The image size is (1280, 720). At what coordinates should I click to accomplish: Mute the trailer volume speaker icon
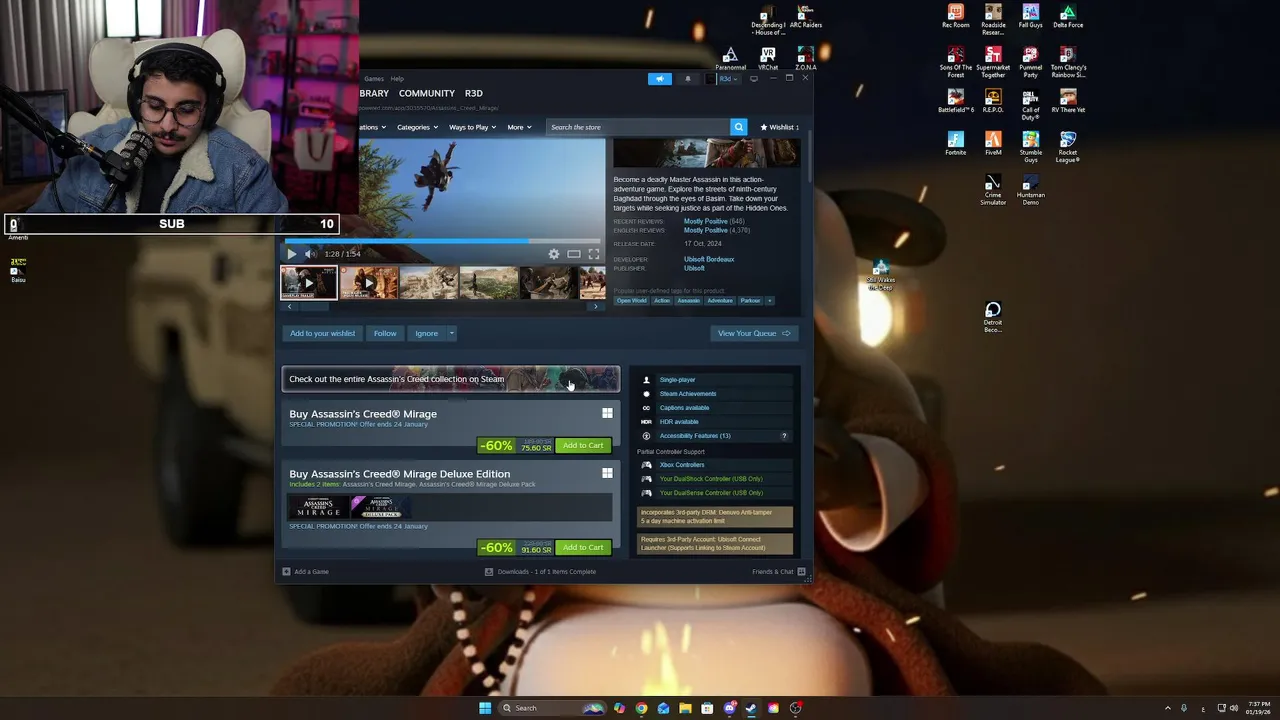pyautogui.click(x=309, y=254)
